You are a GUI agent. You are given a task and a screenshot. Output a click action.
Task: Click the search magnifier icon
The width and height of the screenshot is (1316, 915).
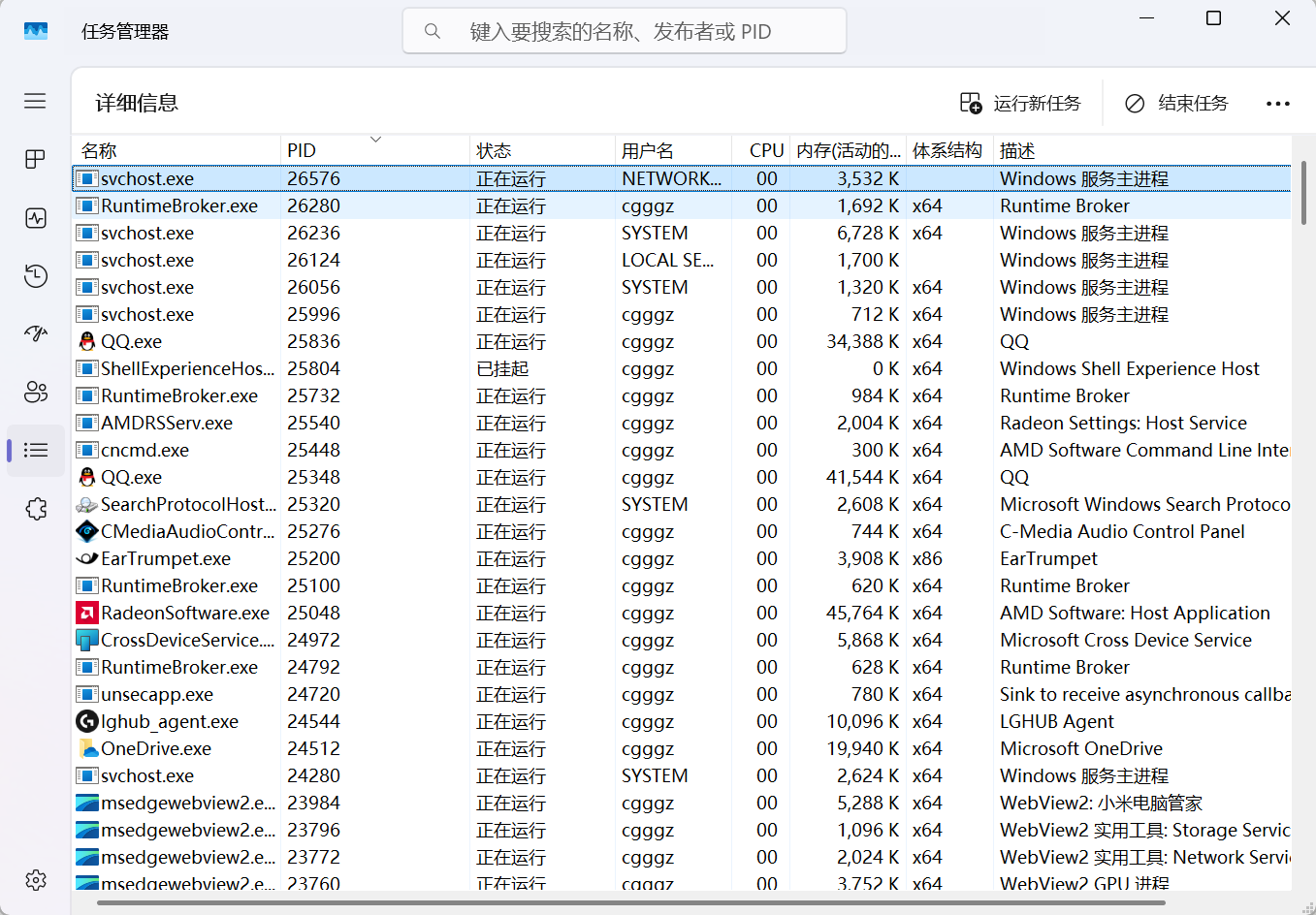coord(433,31)
